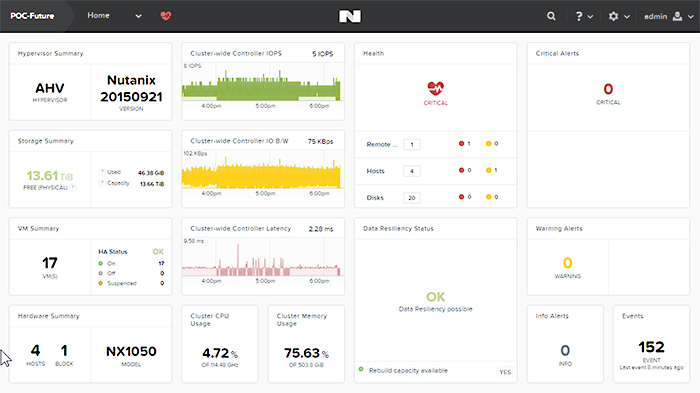
Task: Click the Cluster-wide Controller Latency chart
Action: [x=262, y=259]
